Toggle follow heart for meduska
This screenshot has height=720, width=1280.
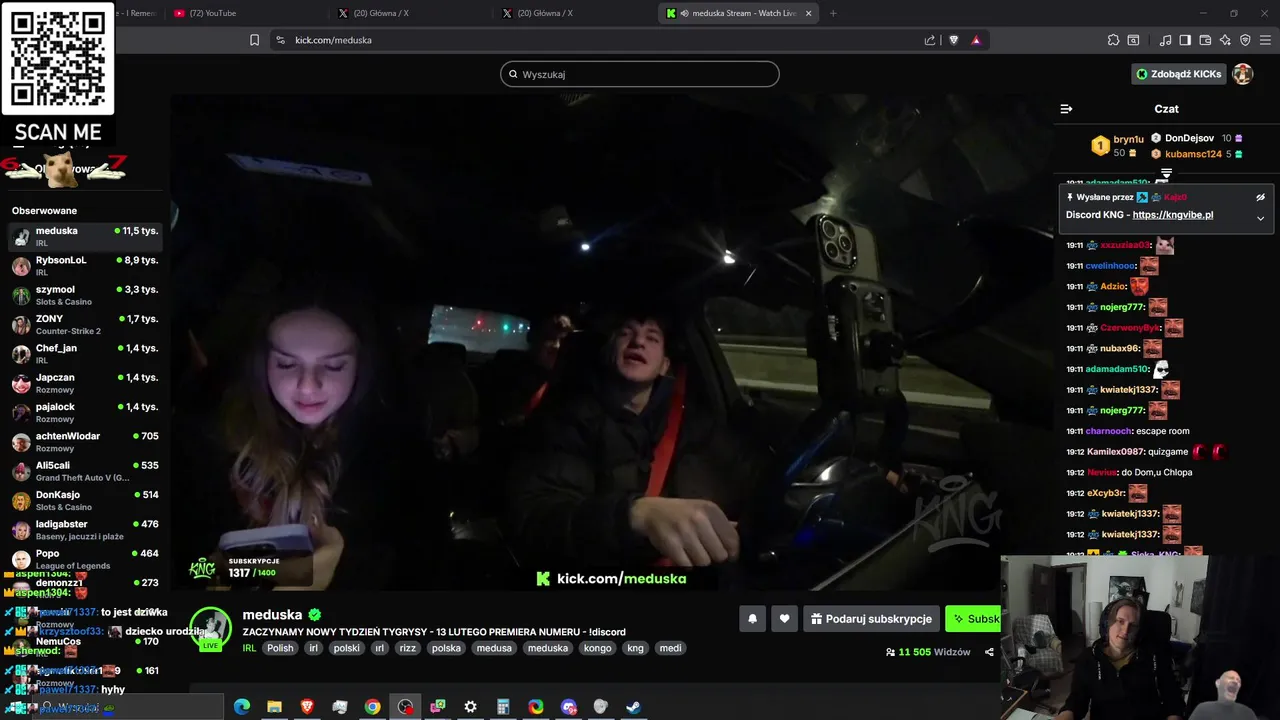pyautogui.click(x=784, y=619)
